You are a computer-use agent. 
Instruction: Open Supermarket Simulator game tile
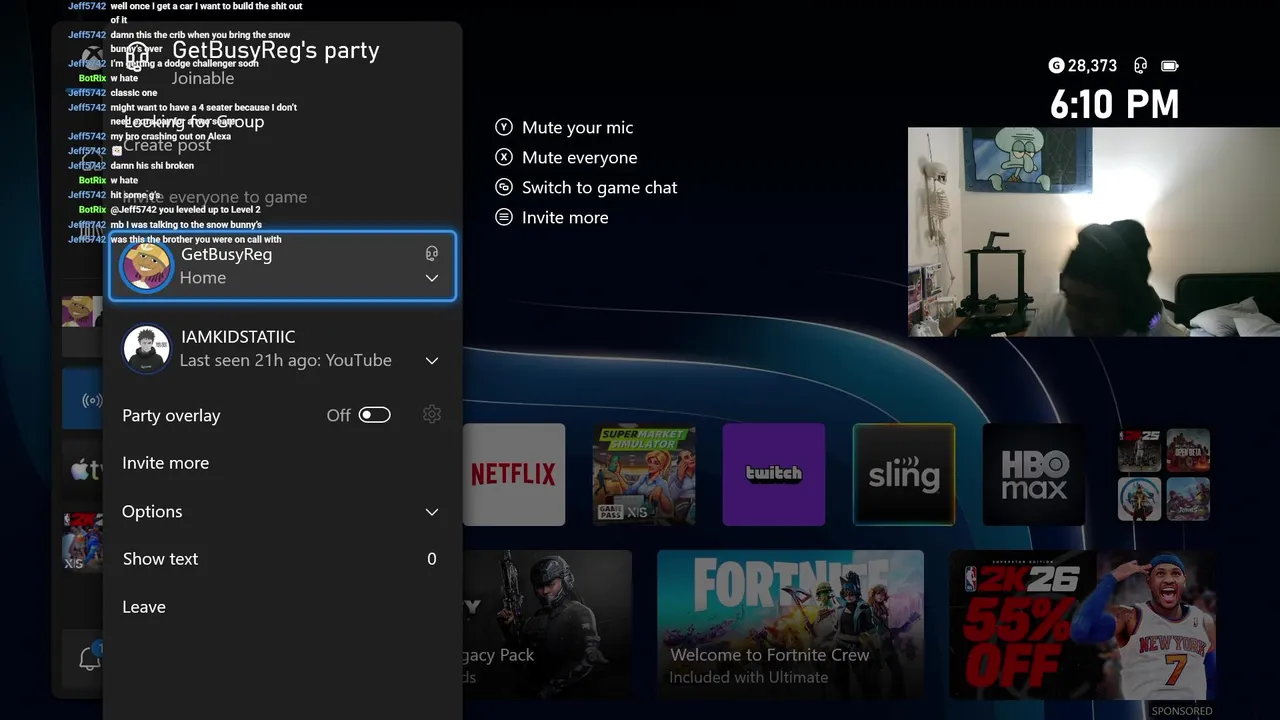(644, 474)
